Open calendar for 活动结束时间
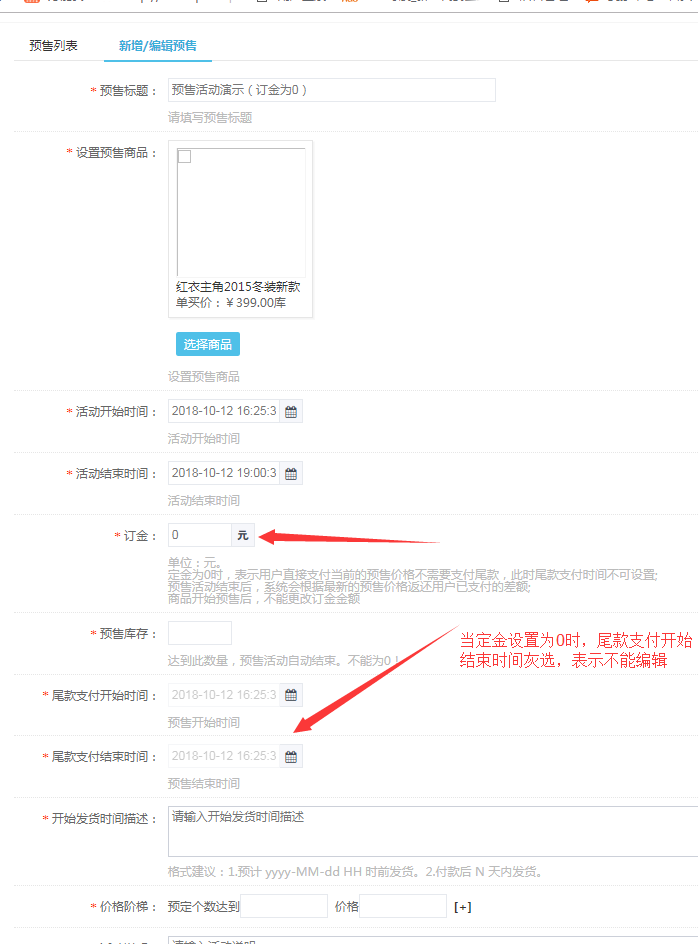Screen dimensions: 698x944 [x=291, y=473]
